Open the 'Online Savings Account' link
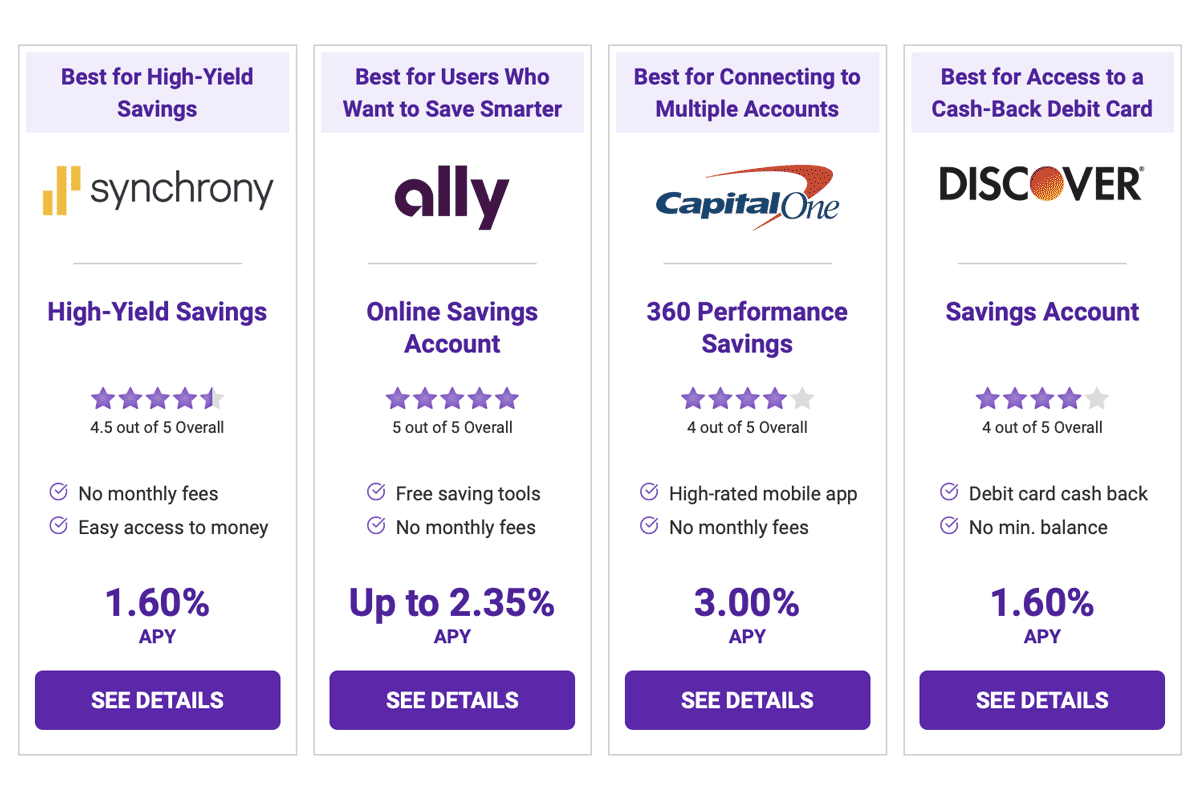 tap(452, 327)
